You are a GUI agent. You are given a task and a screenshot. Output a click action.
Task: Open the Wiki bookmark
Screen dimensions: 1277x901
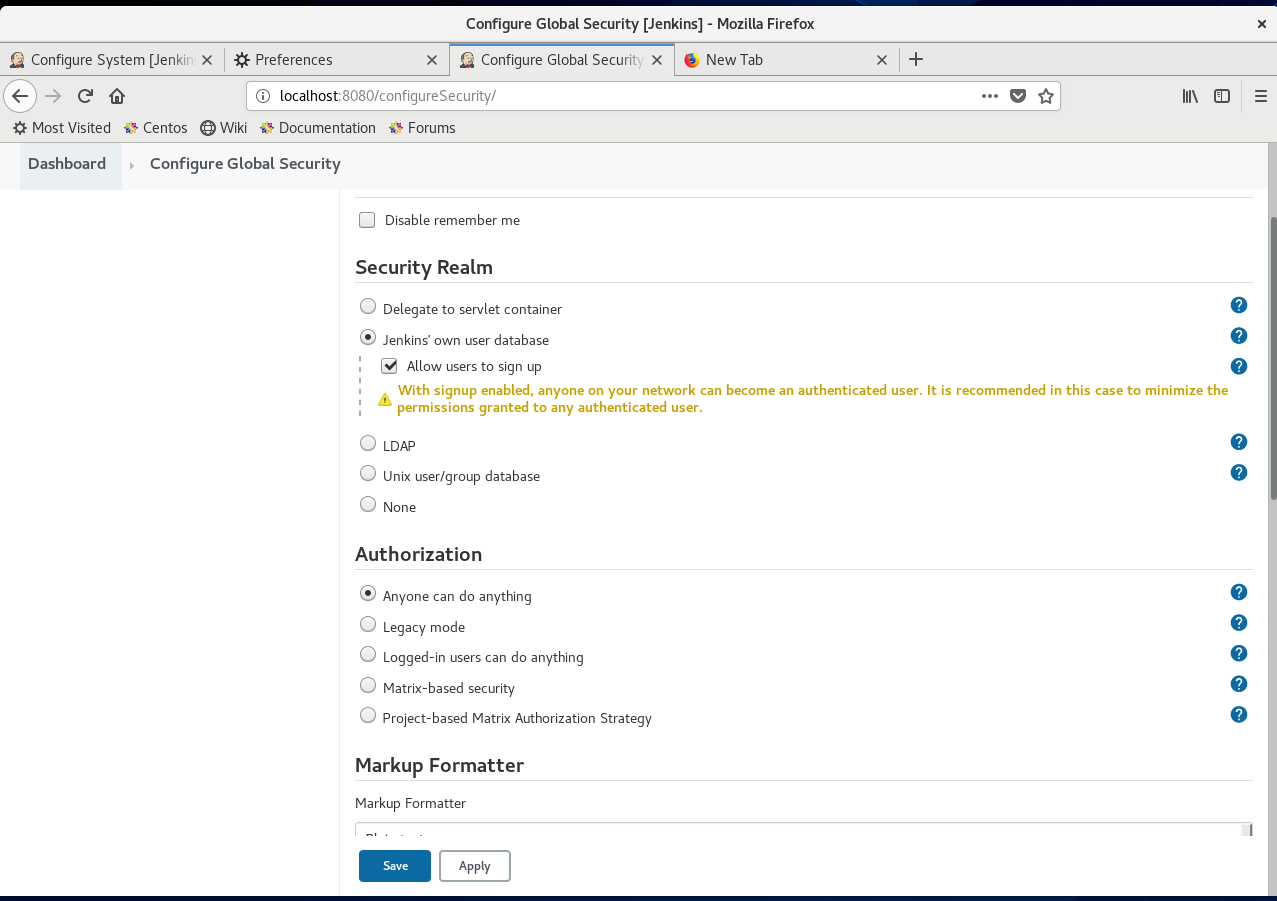pyautogui.click(x=224, y=128)
